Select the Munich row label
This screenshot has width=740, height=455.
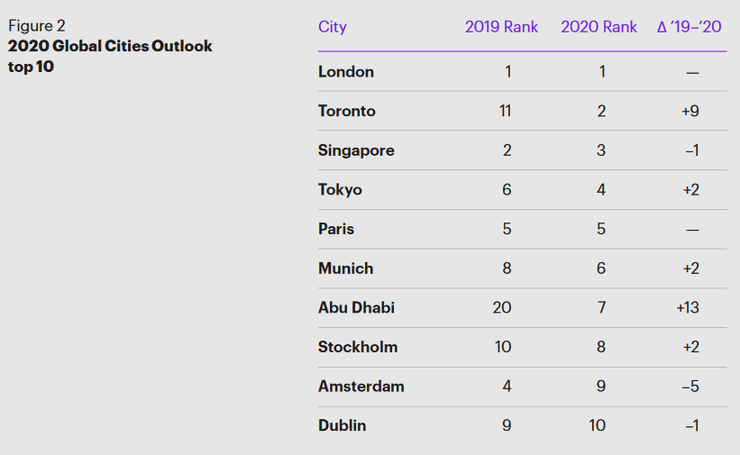tap(345, 268)
